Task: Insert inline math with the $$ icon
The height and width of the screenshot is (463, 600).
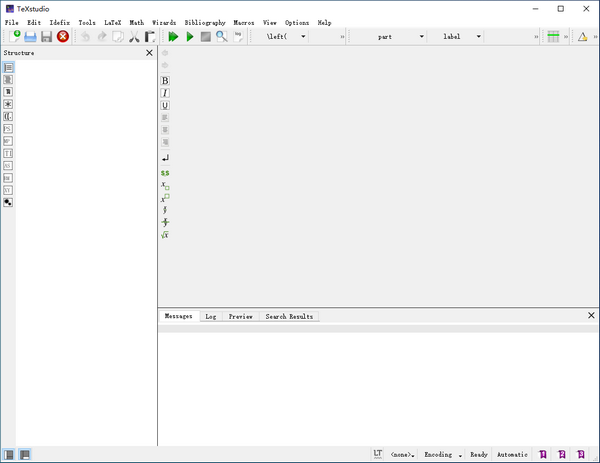Action: (165, 173)
